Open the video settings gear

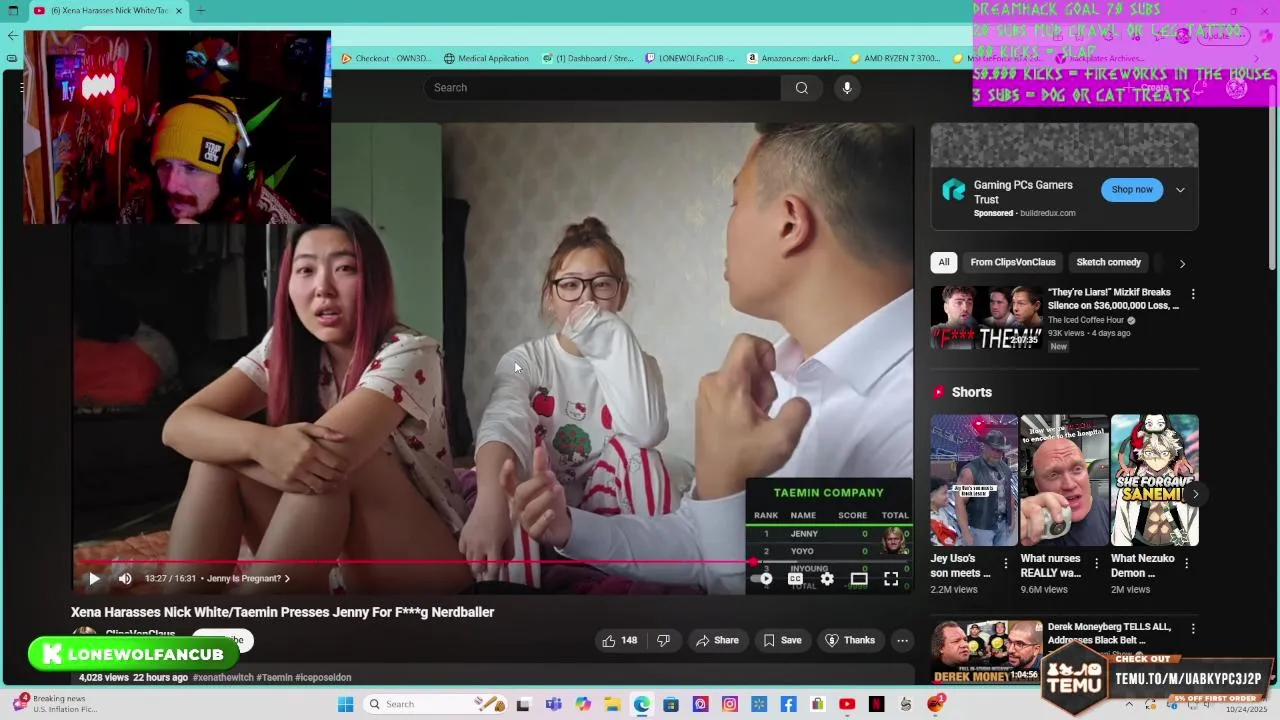coord(827,578)
